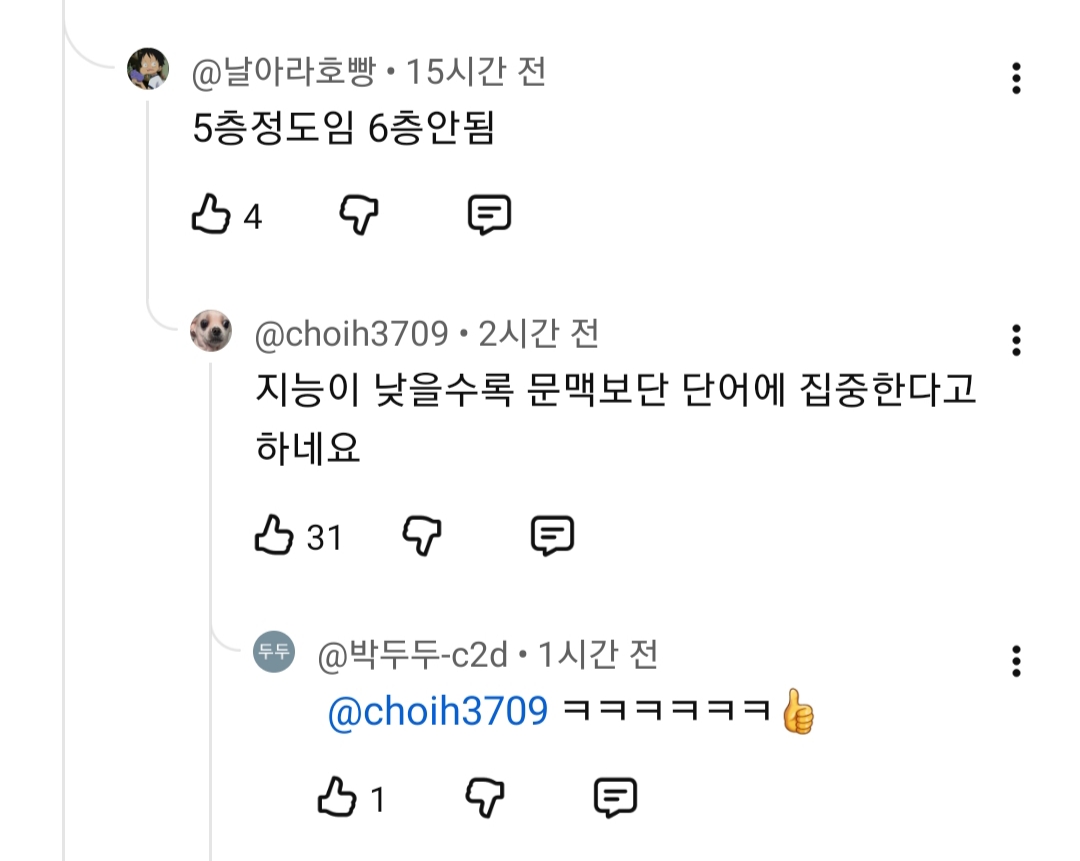Dislike the comment by @날아라호빵
Viewport: 1080px width, 861px height.
click(359, 215)
